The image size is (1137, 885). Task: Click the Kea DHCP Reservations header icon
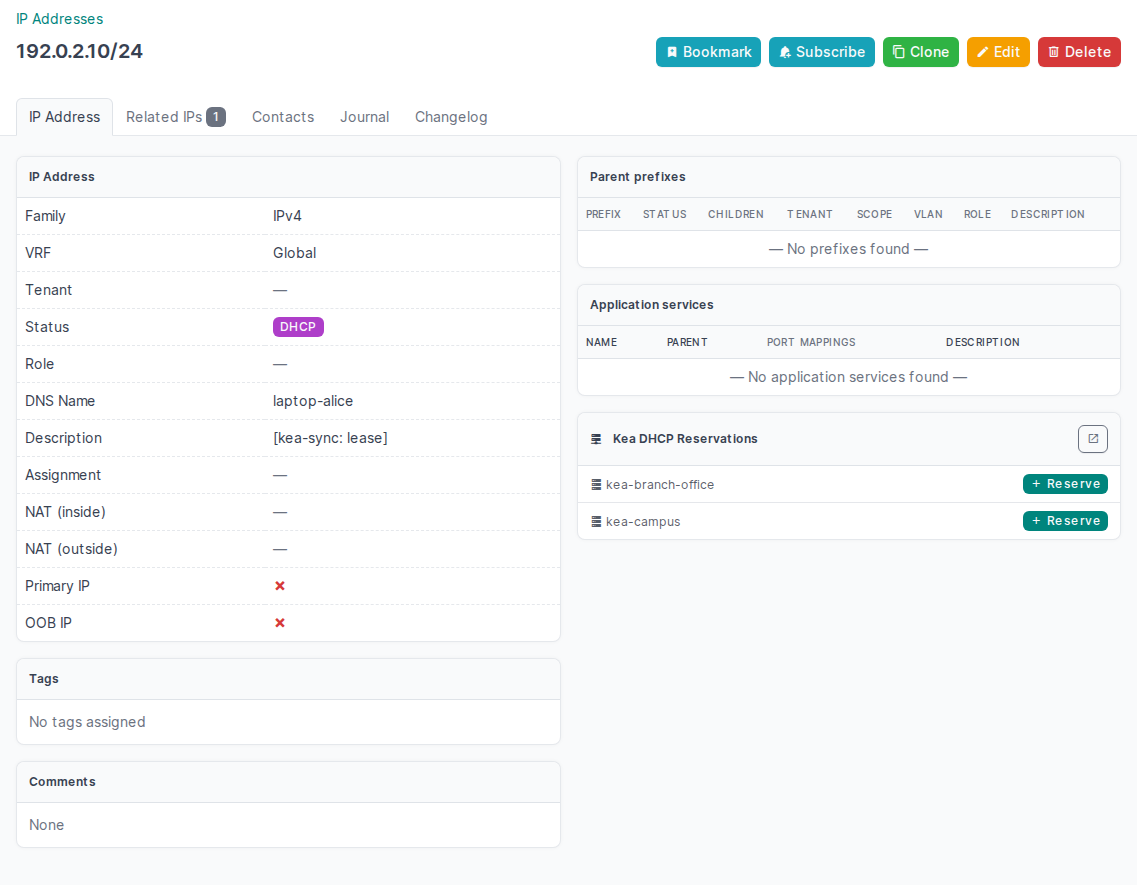596,439
